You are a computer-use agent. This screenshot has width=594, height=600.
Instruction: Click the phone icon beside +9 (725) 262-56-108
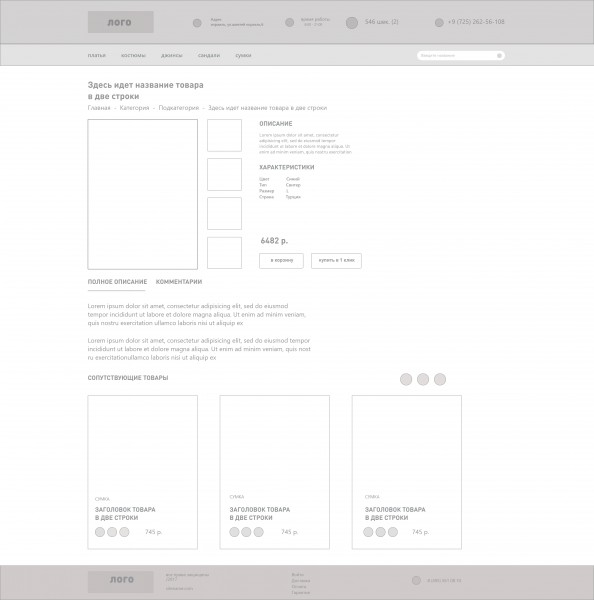pos(439,23)
